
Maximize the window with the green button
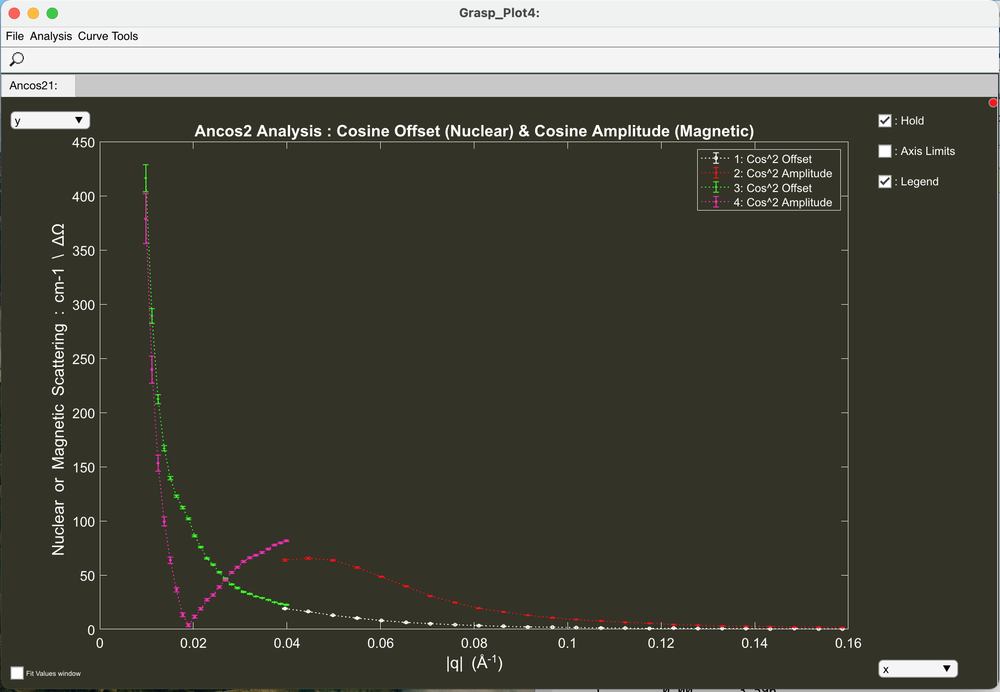tap(52, 13)
